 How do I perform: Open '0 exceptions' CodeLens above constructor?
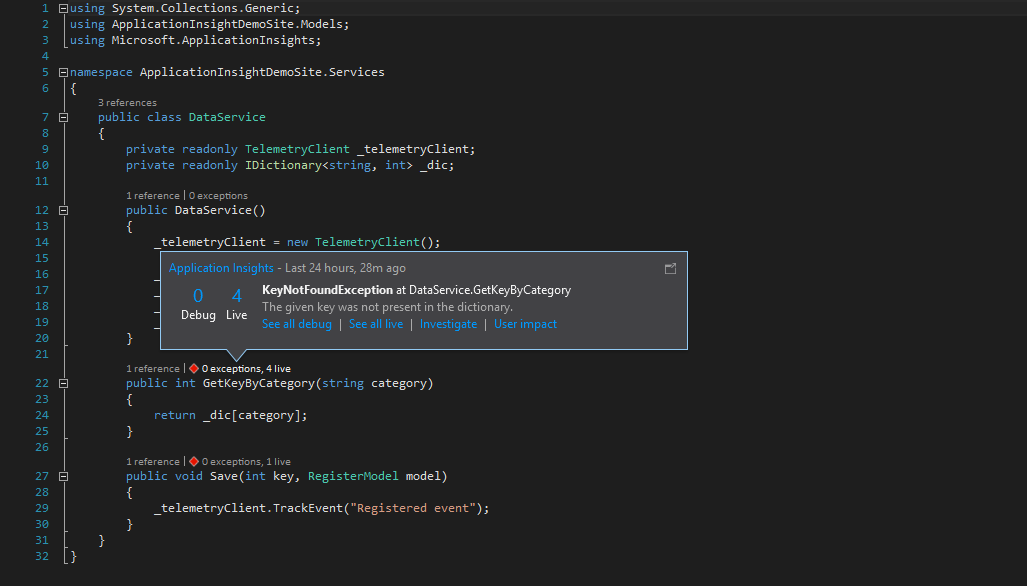pos(218,196)
